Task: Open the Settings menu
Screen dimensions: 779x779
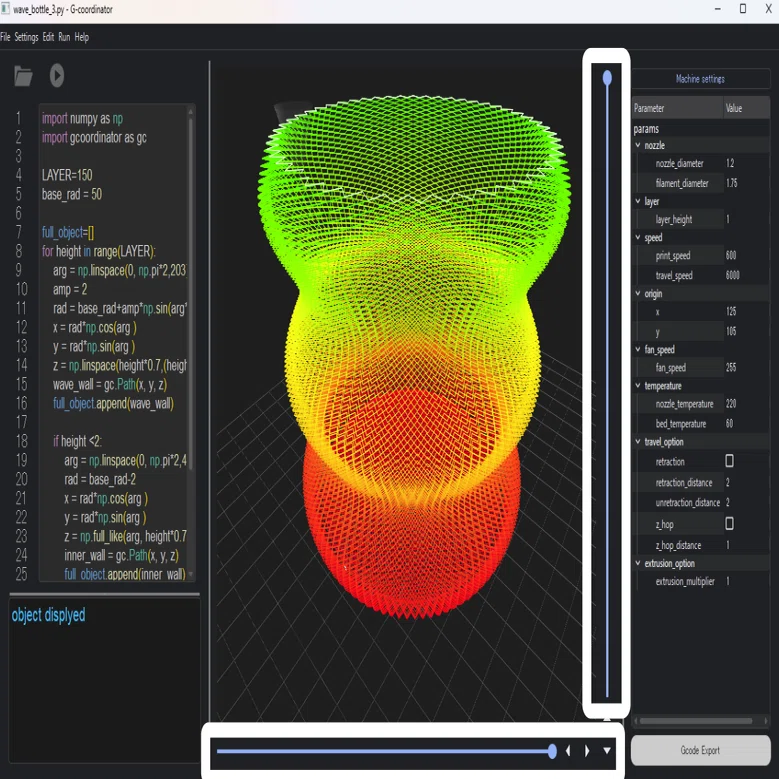Action: pyautogui.click(x=26, y=37)
